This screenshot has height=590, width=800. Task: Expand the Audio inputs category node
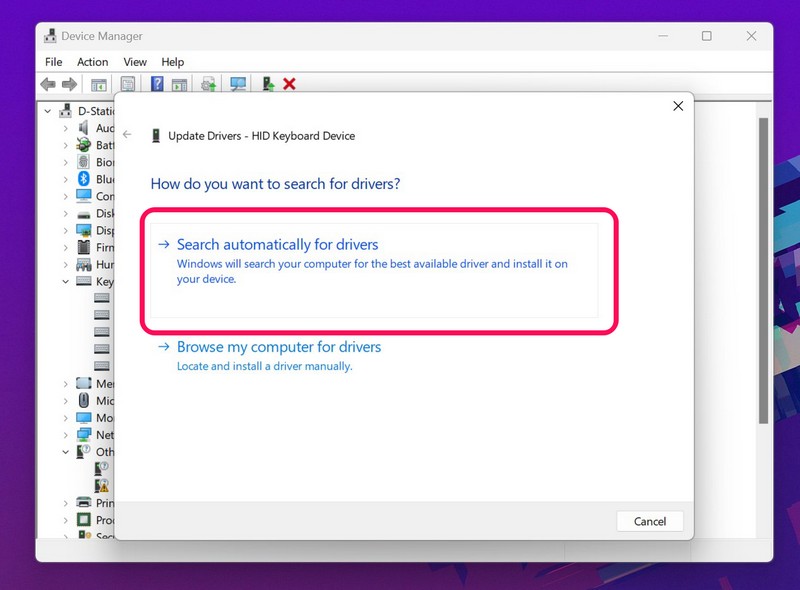pyautogui.click(x=66, y=128)
